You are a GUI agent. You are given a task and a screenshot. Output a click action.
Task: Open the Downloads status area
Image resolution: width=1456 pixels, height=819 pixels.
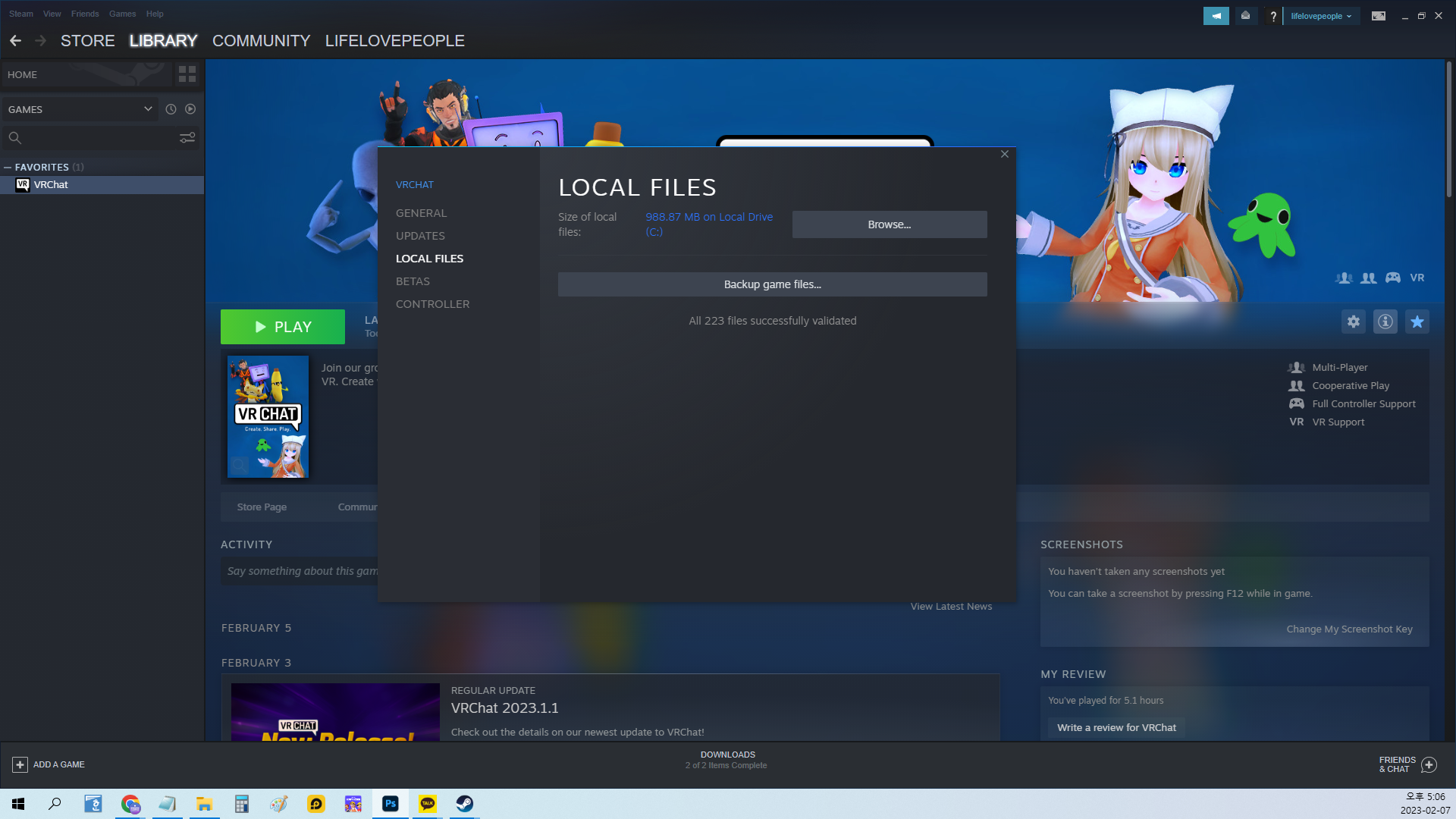726,760
